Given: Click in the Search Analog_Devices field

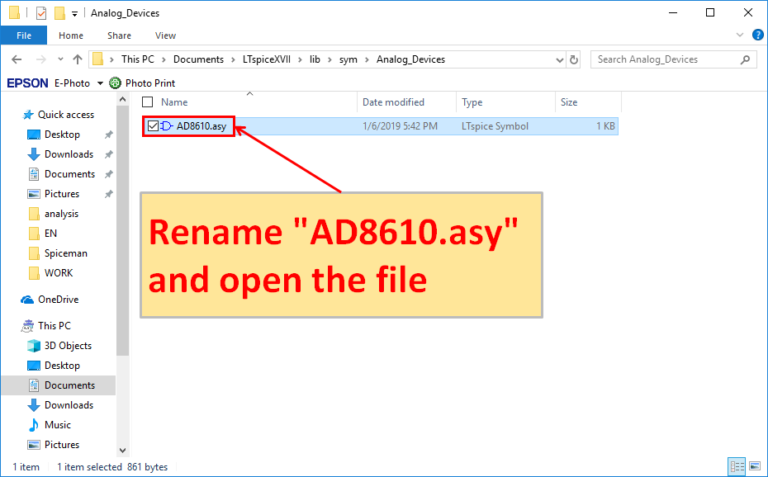Looking at the screenshot, I should (668, 59).
